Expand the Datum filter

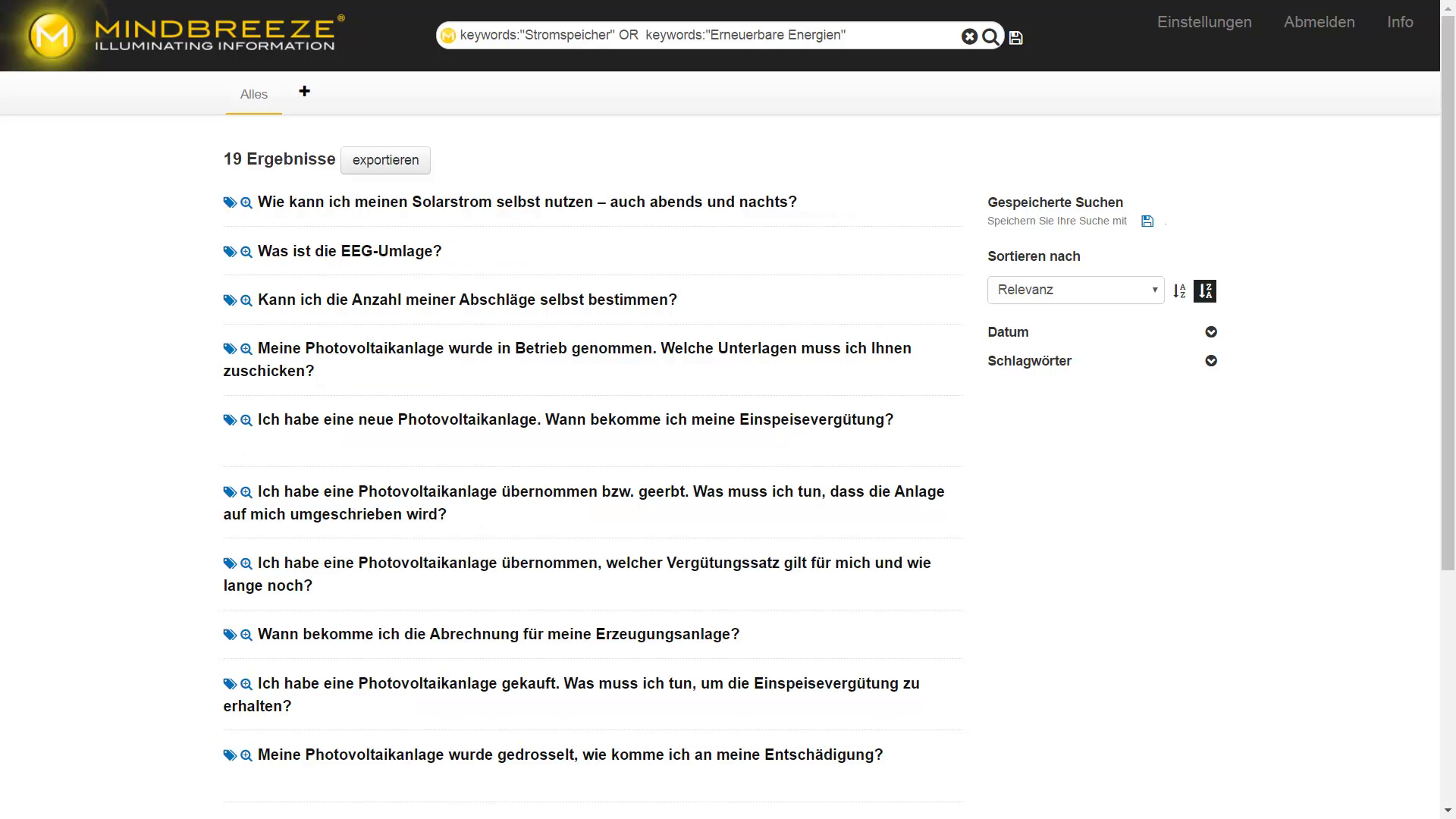click(x=1211, y=332)
